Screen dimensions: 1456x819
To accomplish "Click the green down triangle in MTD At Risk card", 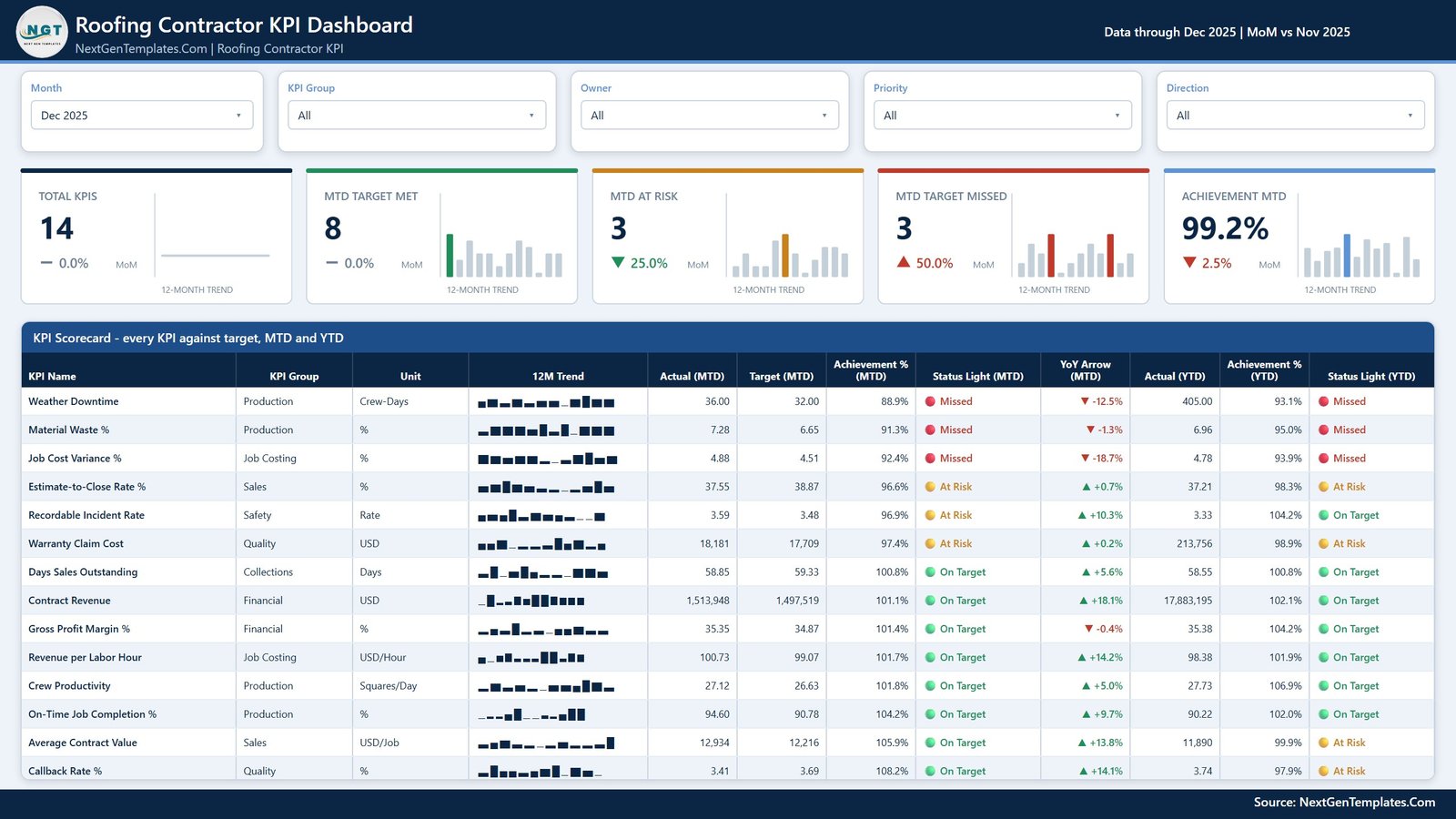I will (618, 262).
